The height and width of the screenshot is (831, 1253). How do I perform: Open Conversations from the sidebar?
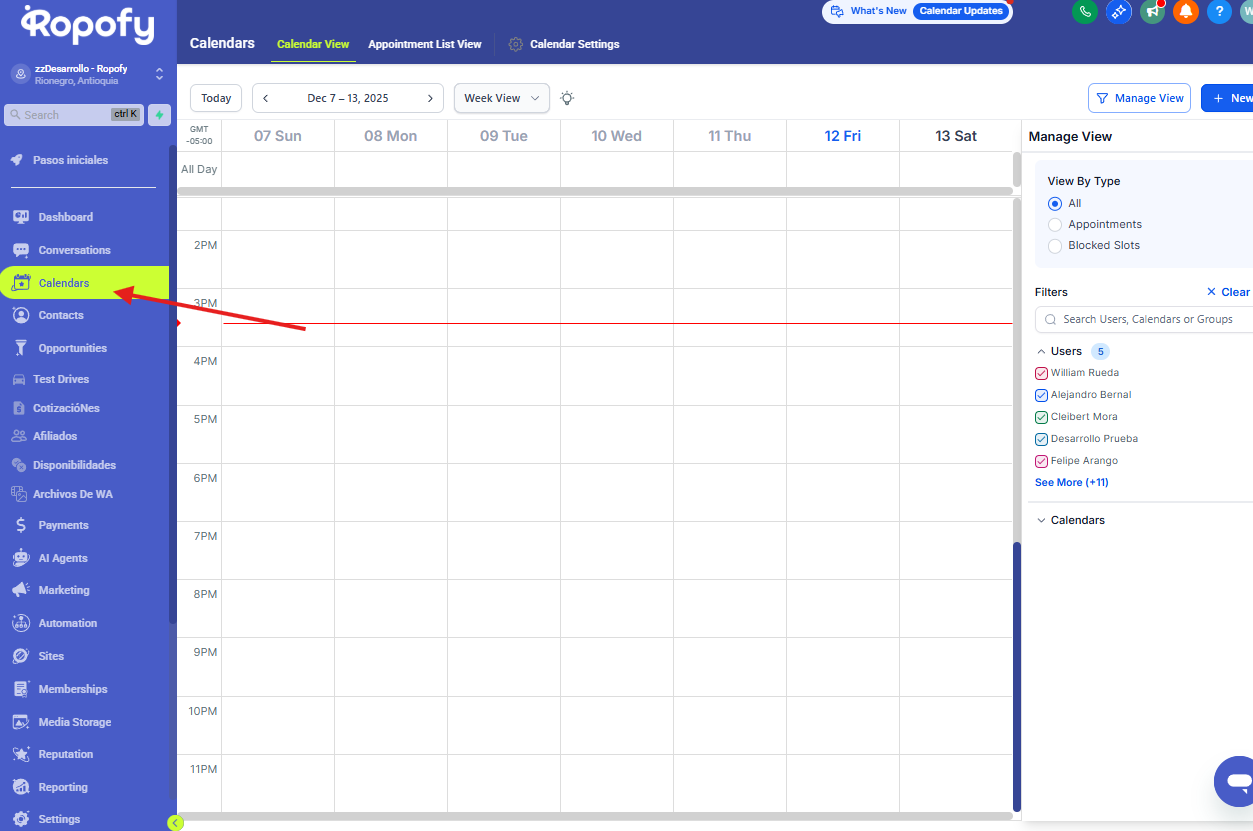(74, 250)
